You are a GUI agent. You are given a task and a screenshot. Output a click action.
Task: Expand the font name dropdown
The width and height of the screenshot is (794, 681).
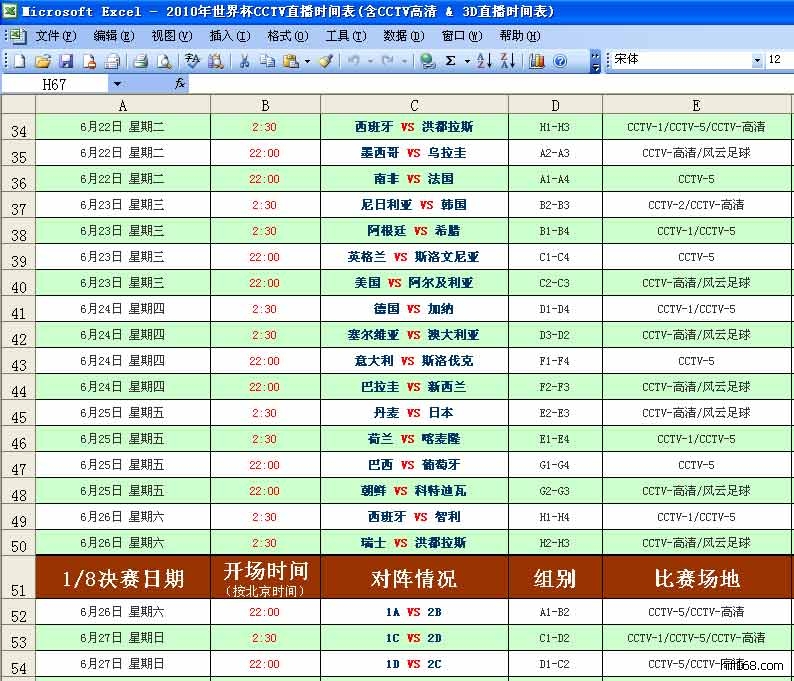[757, 60]
